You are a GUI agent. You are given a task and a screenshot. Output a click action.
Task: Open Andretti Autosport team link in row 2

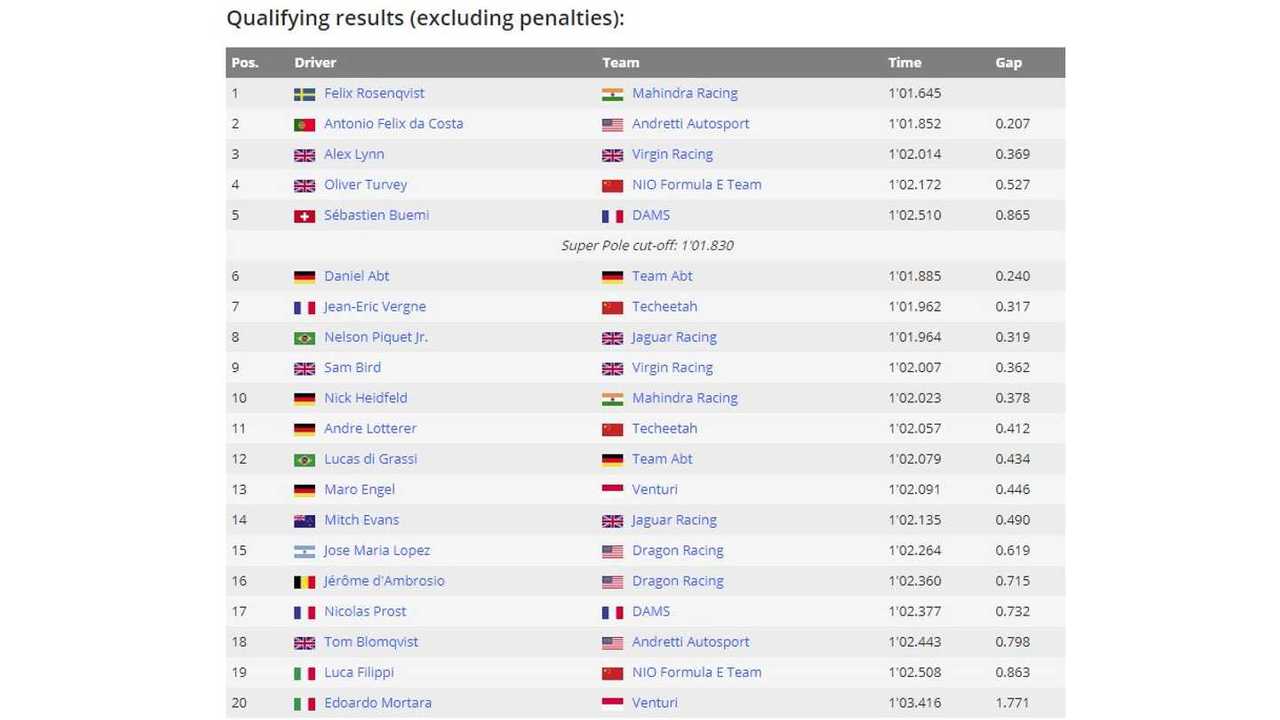coord(690,124)
